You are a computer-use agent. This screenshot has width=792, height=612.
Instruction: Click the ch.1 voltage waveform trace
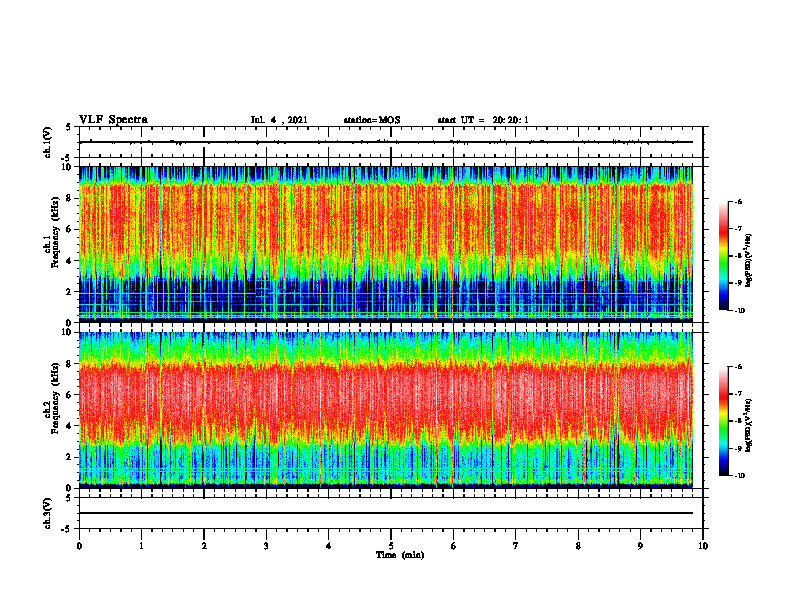click(x=386, y=142)
